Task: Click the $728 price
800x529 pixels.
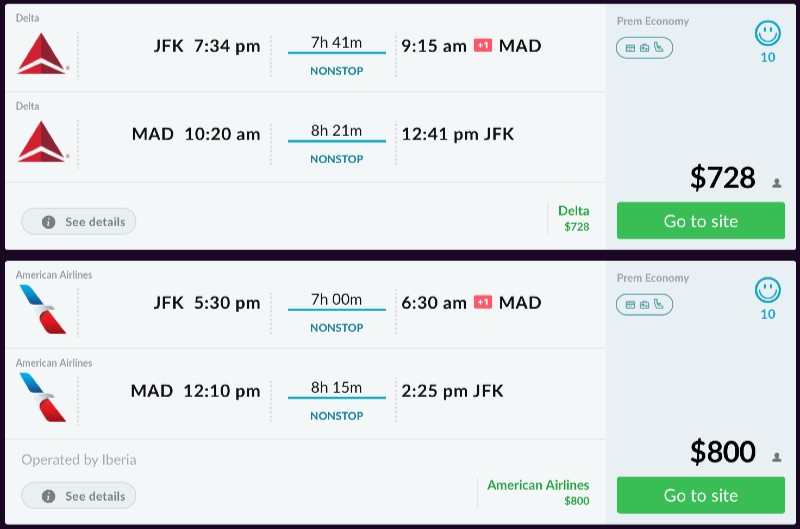Action: click(722, 178)
